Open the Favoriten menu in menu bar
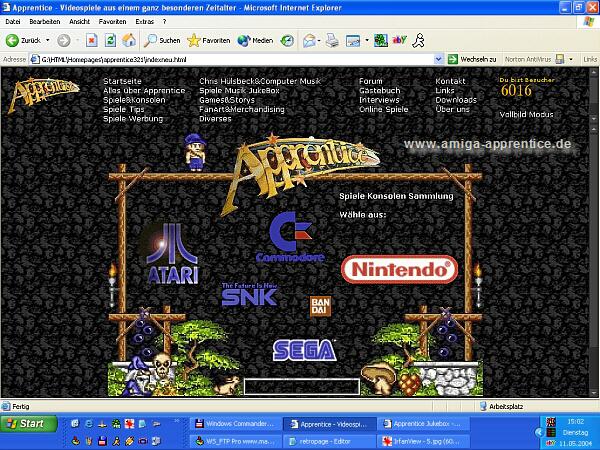The width and height of the screenshot is (600, 450). click(112, 22)
